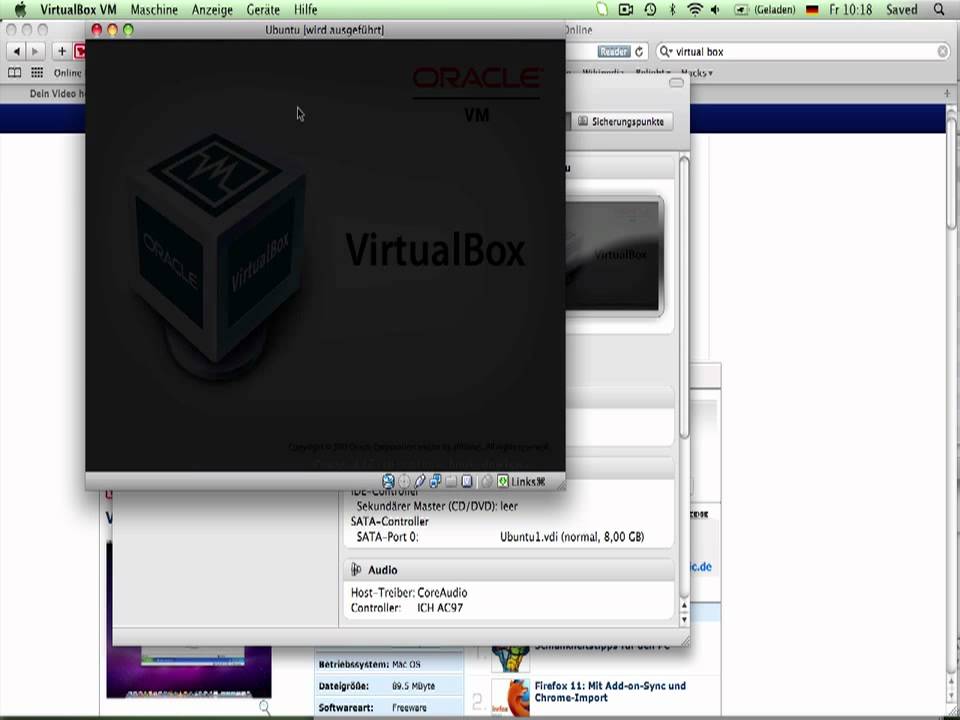The height and width of the screenshot is (720, 960).
Task: Click the Time Machine icon in menu bar
Action: (650, 10)
